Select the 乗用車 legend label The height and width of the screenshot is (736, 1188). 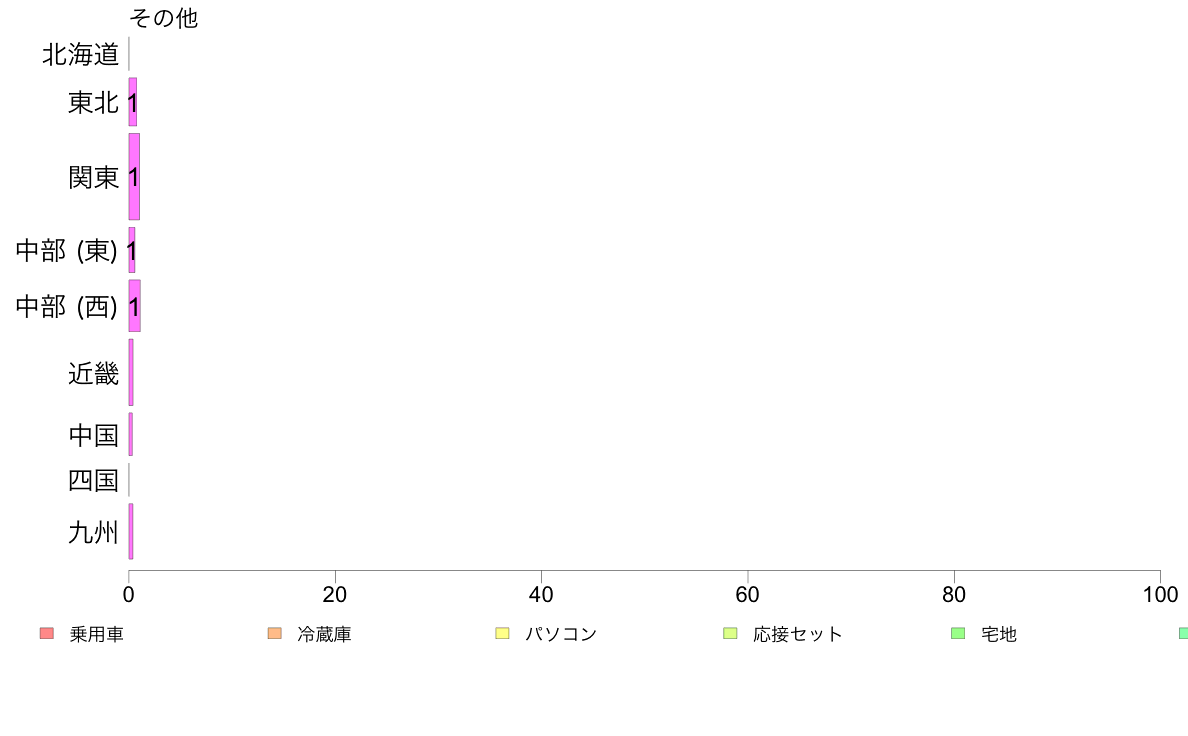coord(96,634)
